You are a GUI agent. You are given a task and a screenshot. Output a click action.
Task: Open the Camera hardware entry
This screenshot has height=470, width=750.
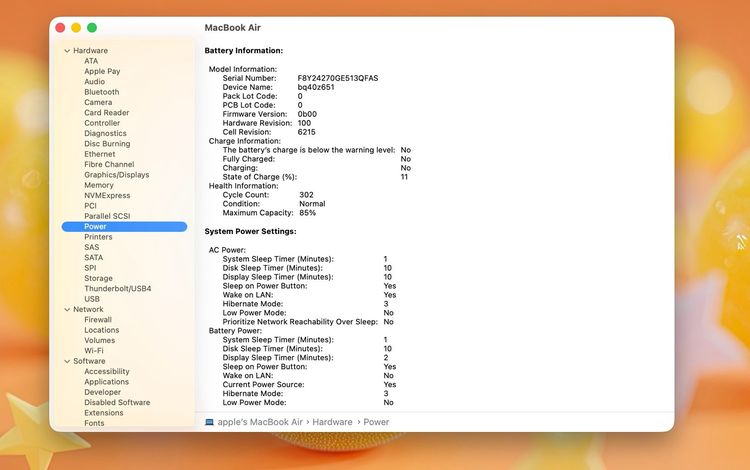click(98, 102)
